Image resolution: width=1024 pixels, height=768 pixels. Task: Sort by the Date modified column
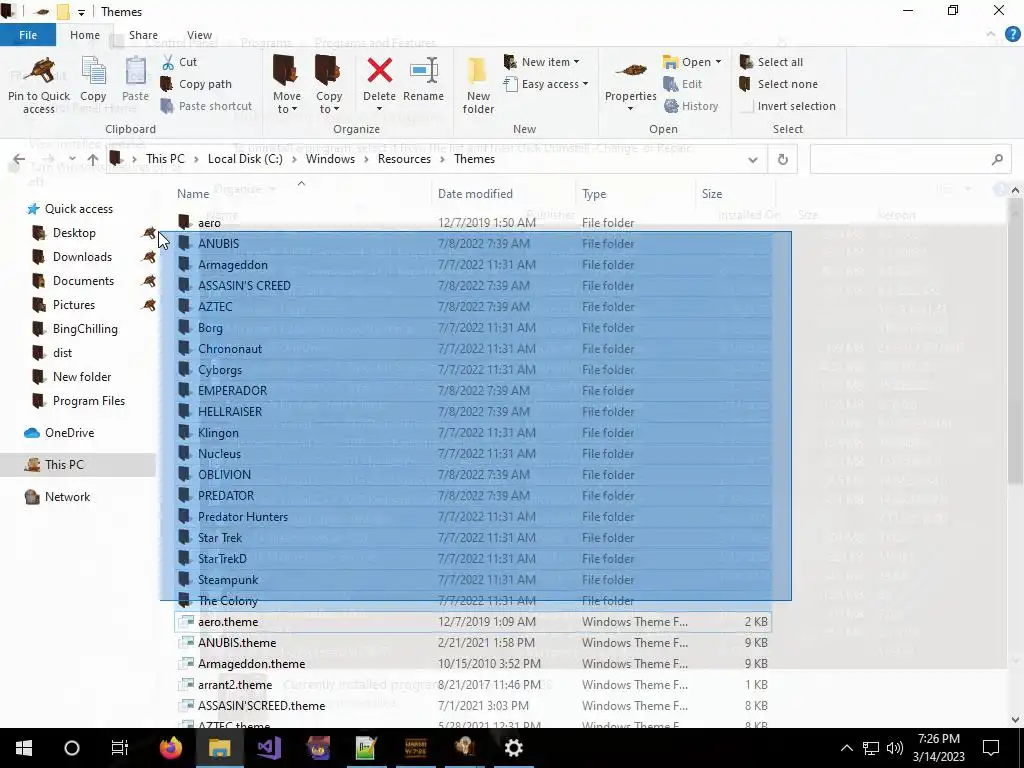pyautogui.click(x=504, y=194)
